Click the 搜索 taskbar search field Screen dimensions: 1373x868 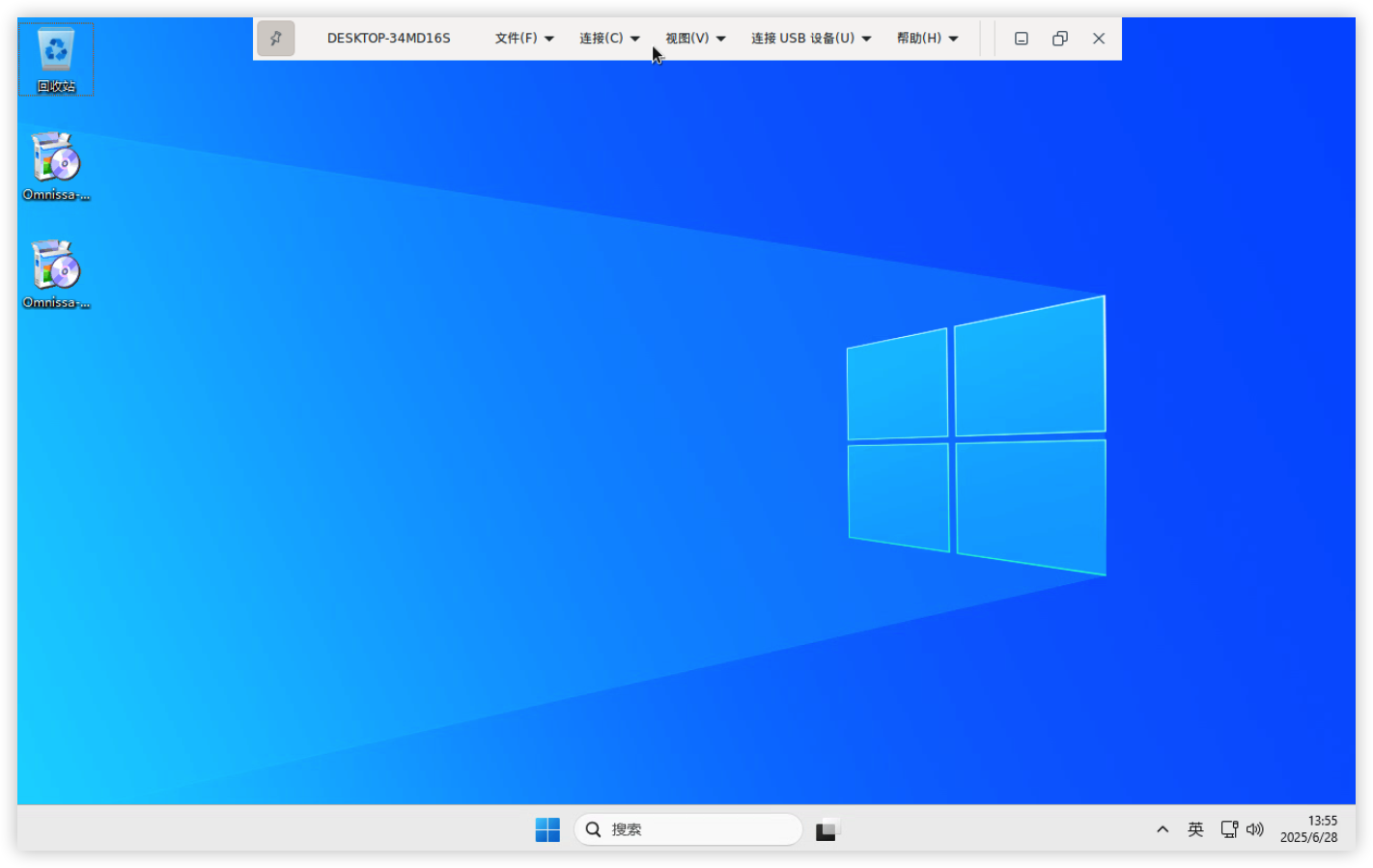point(688,829)
